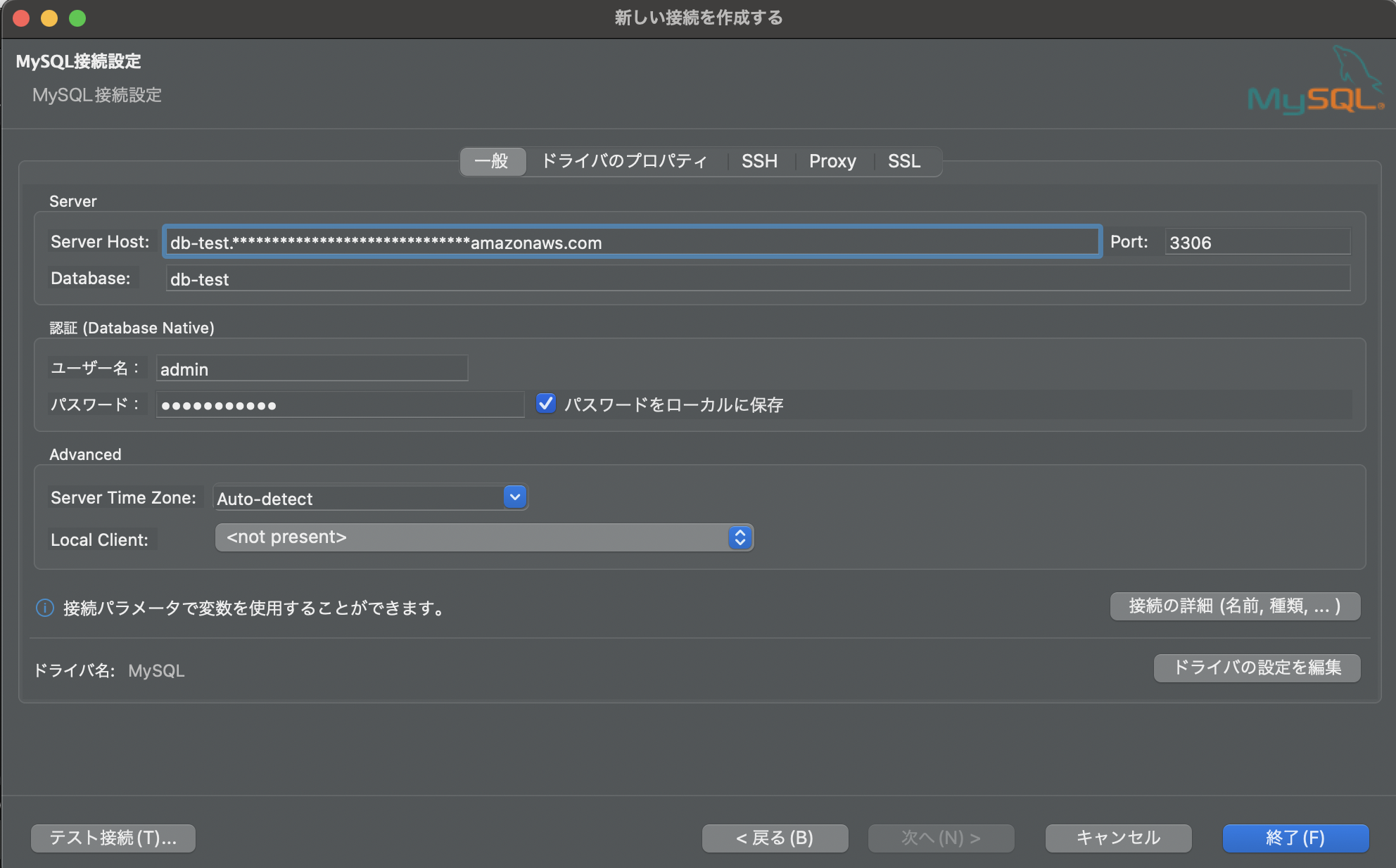The height and width of the screenshot is (868, 1396).
Task: Click the キャンセル button
Action: point(1118,838)
